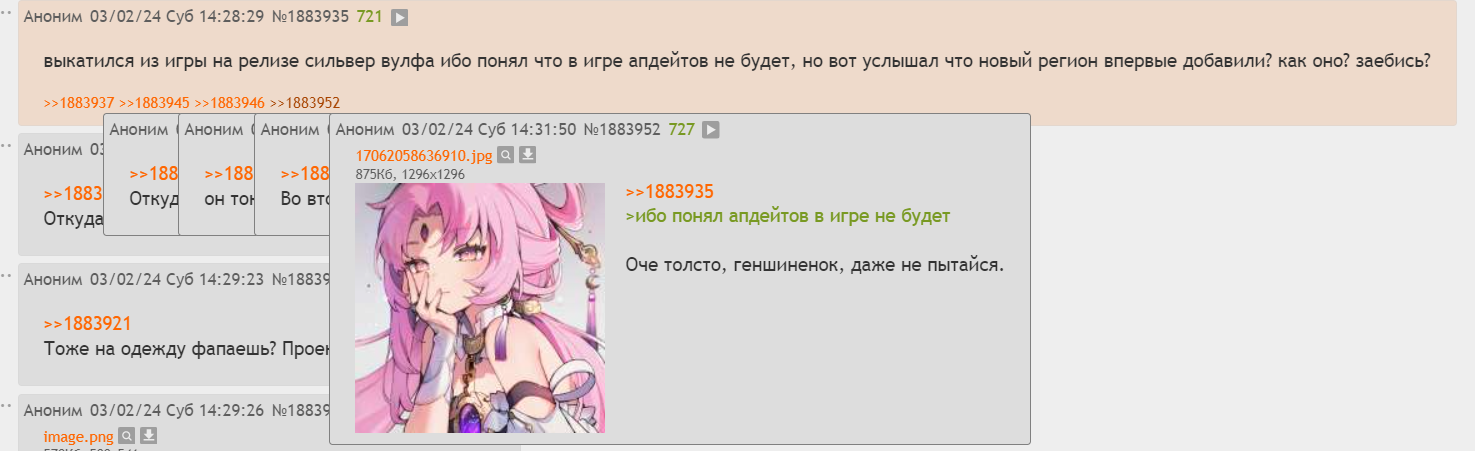Open reply link >>1883937
This screenshot has height=451, width=1475.
click(x=79, y=102)
